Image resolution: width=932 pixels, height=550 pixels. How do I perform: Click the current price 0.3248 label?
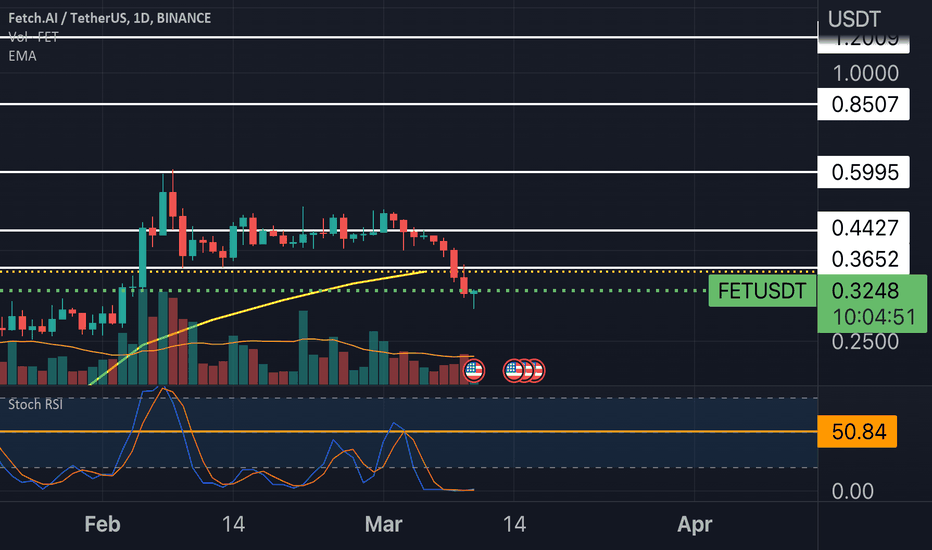pos(865,291)
